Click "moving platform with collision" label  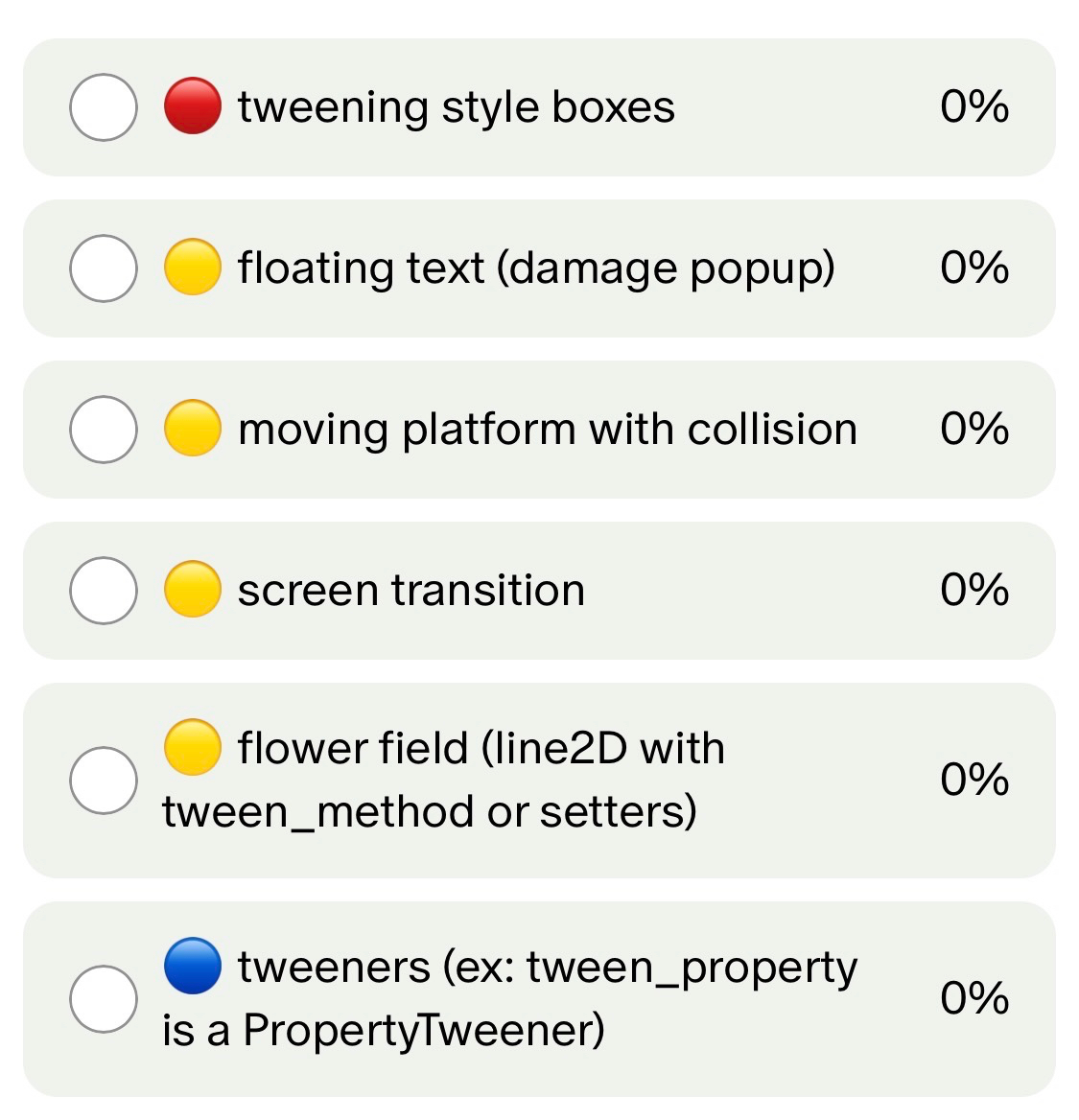548,430
